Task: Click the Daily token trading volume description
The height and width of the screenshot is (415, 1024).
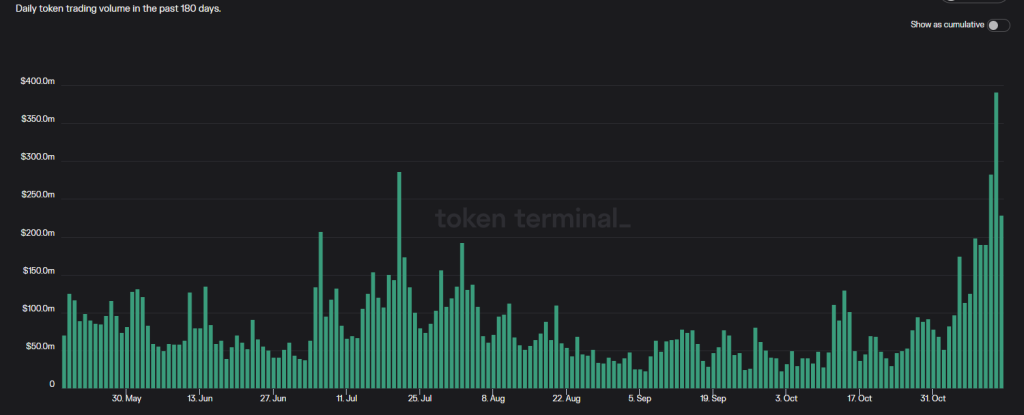Action: [x=118, y=10]
